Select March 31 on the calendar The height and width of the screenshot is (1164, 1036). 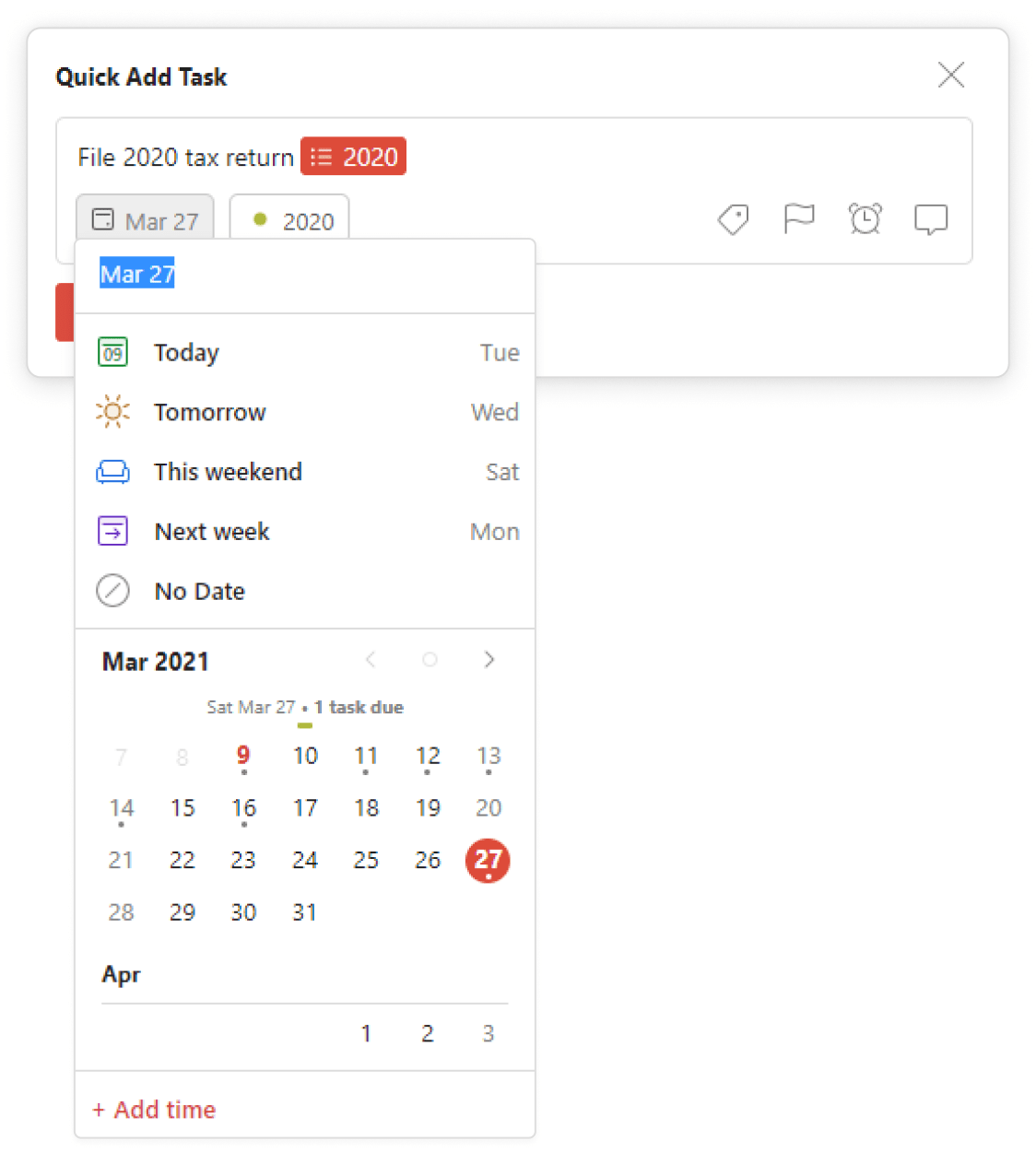(x=304, y=911)
